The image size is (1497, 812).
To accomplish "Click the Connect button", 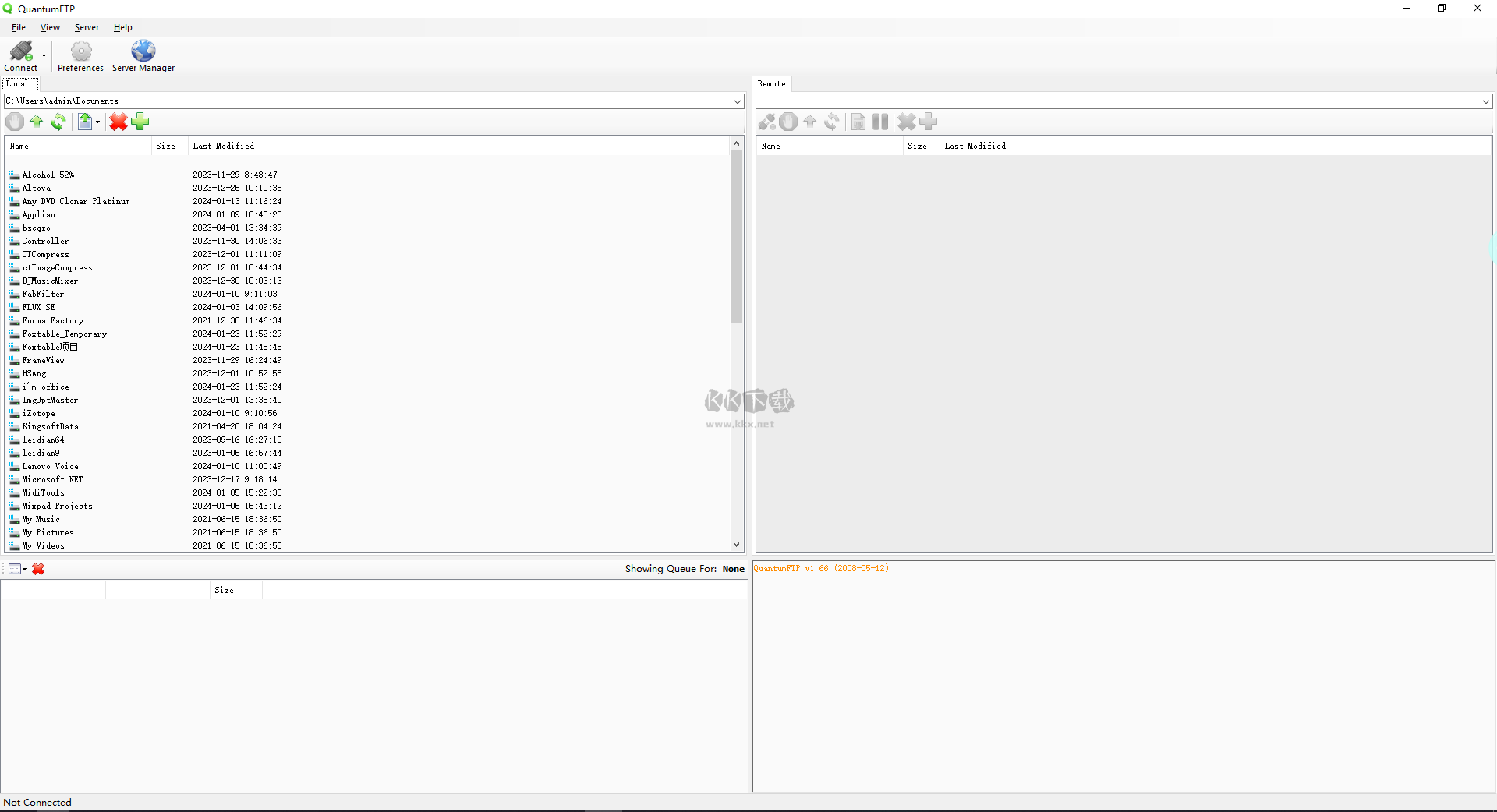I will point(20,52).
